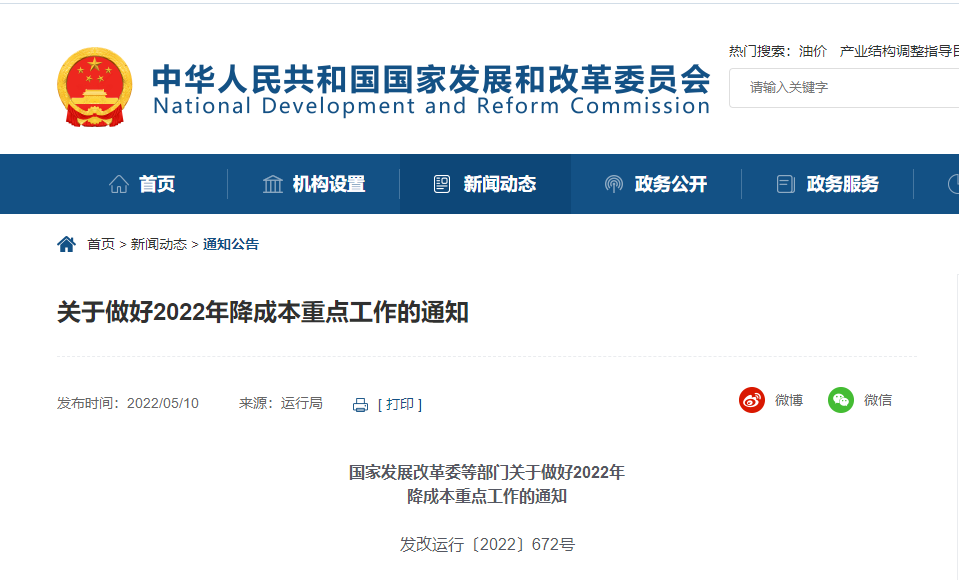
Task: Open 新闻动态 in the breadcrumb trail
Action: 159,244
